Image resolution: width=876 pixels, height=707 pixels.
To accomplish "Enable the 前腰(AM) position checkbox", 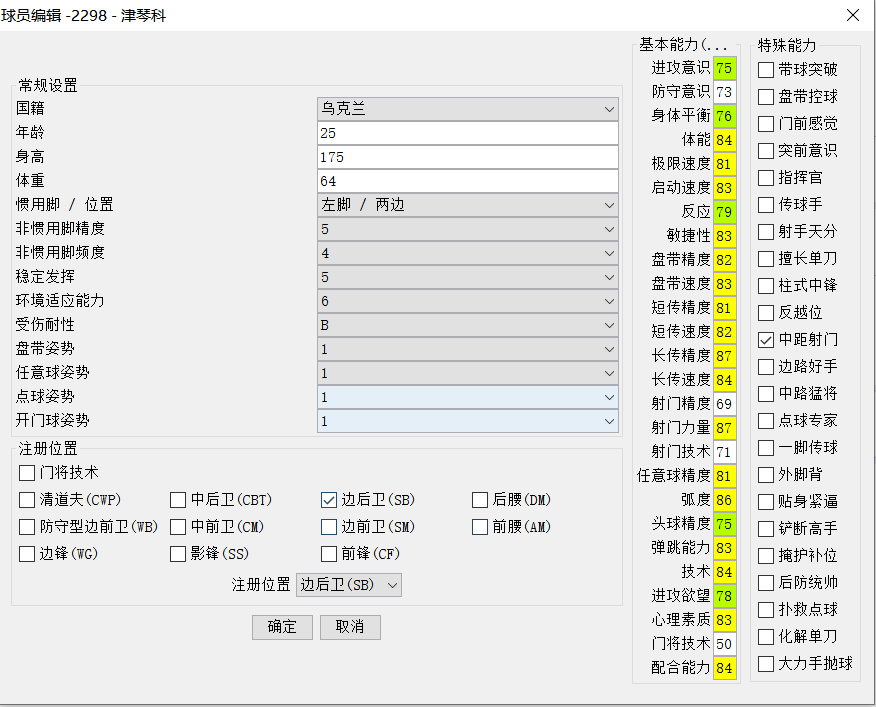I will pos(480,527).
